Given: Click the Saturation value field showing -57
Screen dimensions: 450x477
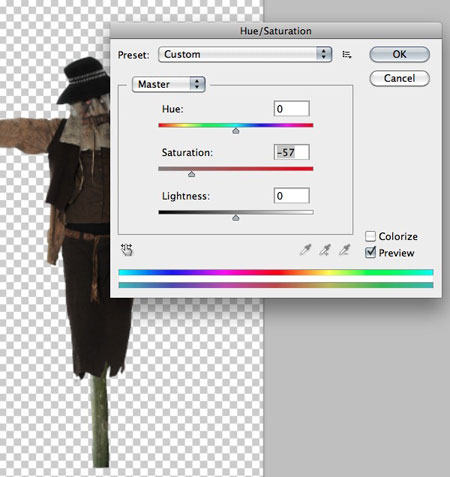Looking at the screenshot, I should [292, 152].
